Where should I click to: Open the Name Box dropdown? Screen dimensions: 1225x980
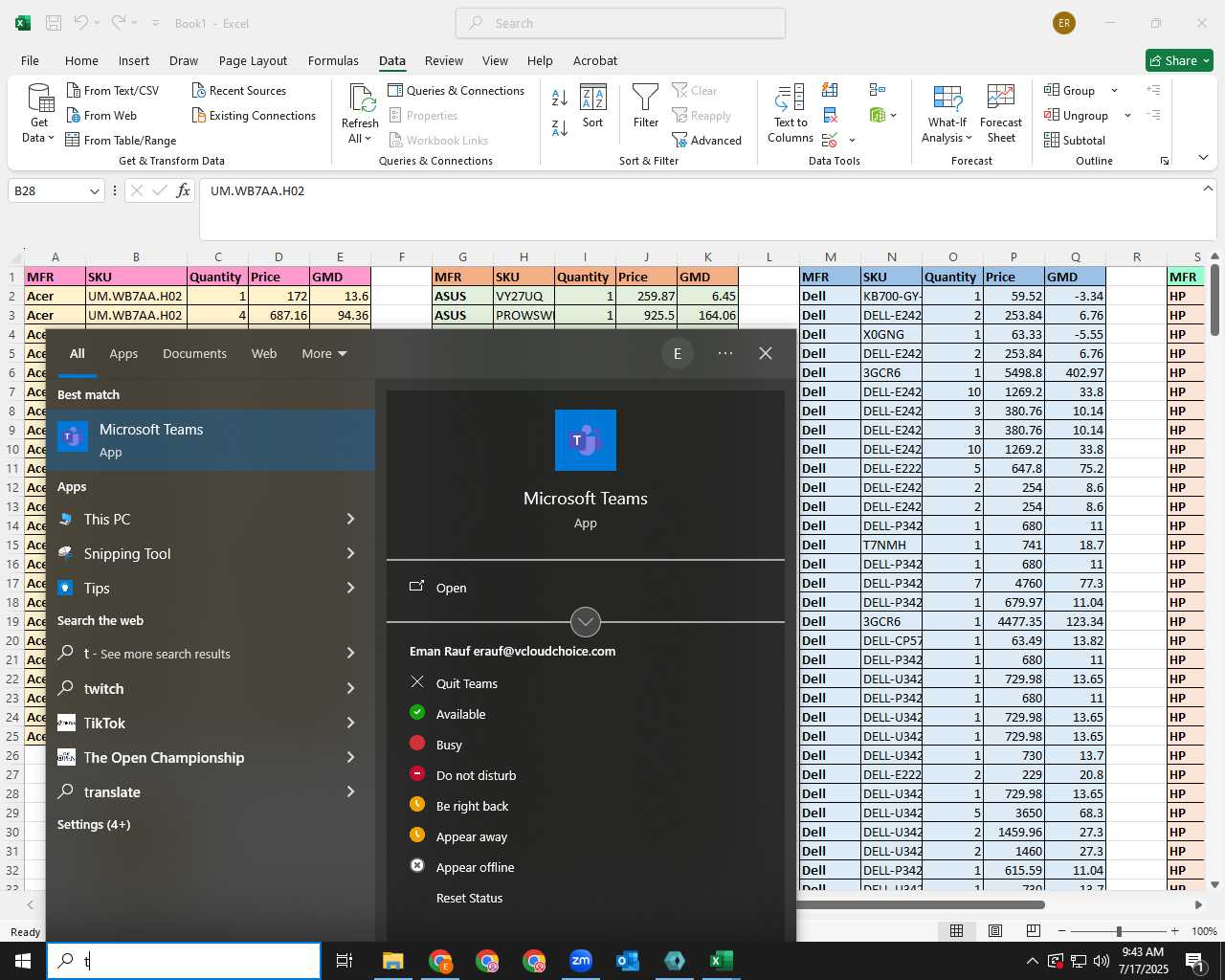94,190
